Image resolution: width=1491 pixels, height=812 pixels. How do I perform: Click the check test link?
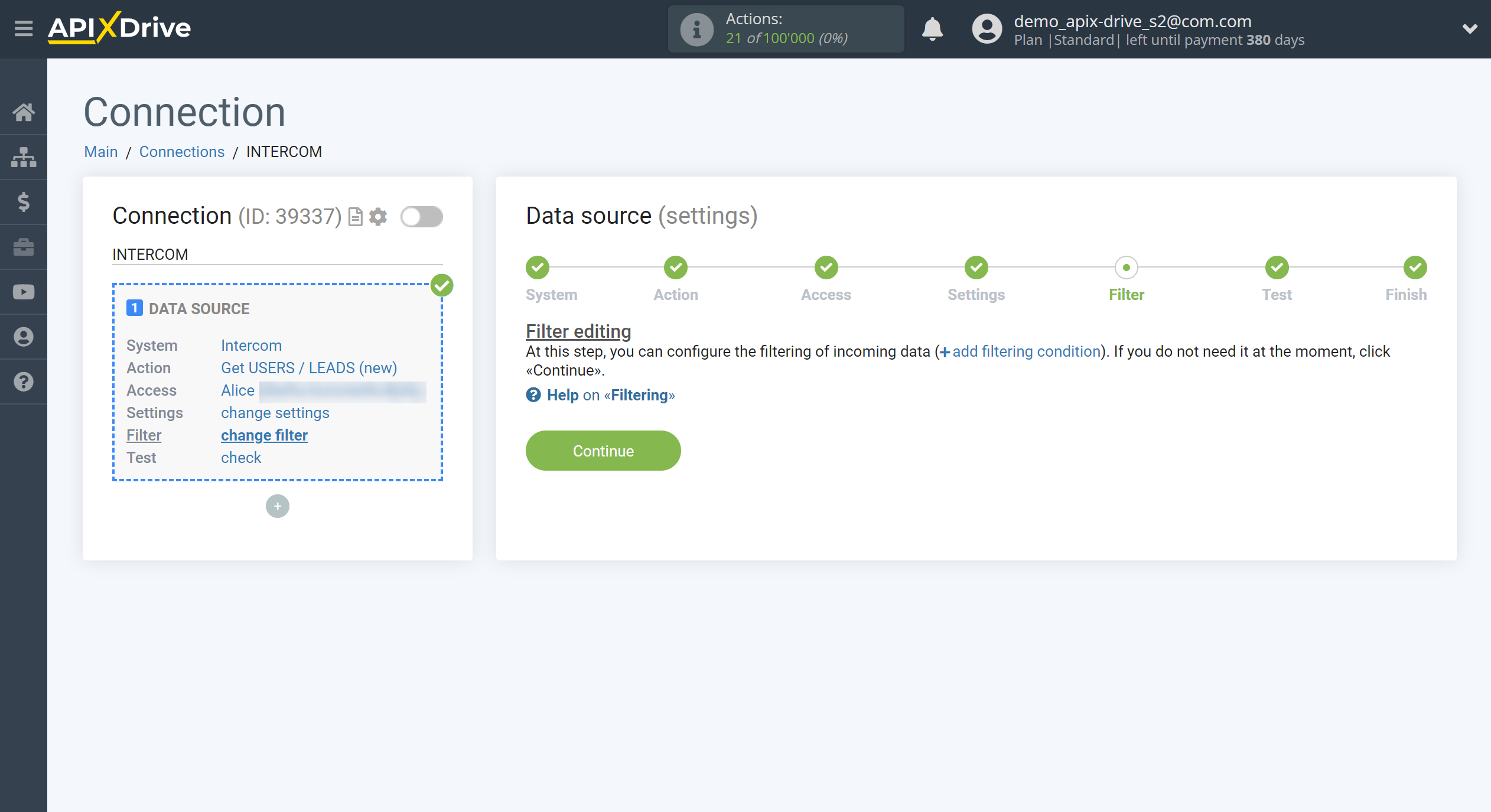(x=241, y=458)
